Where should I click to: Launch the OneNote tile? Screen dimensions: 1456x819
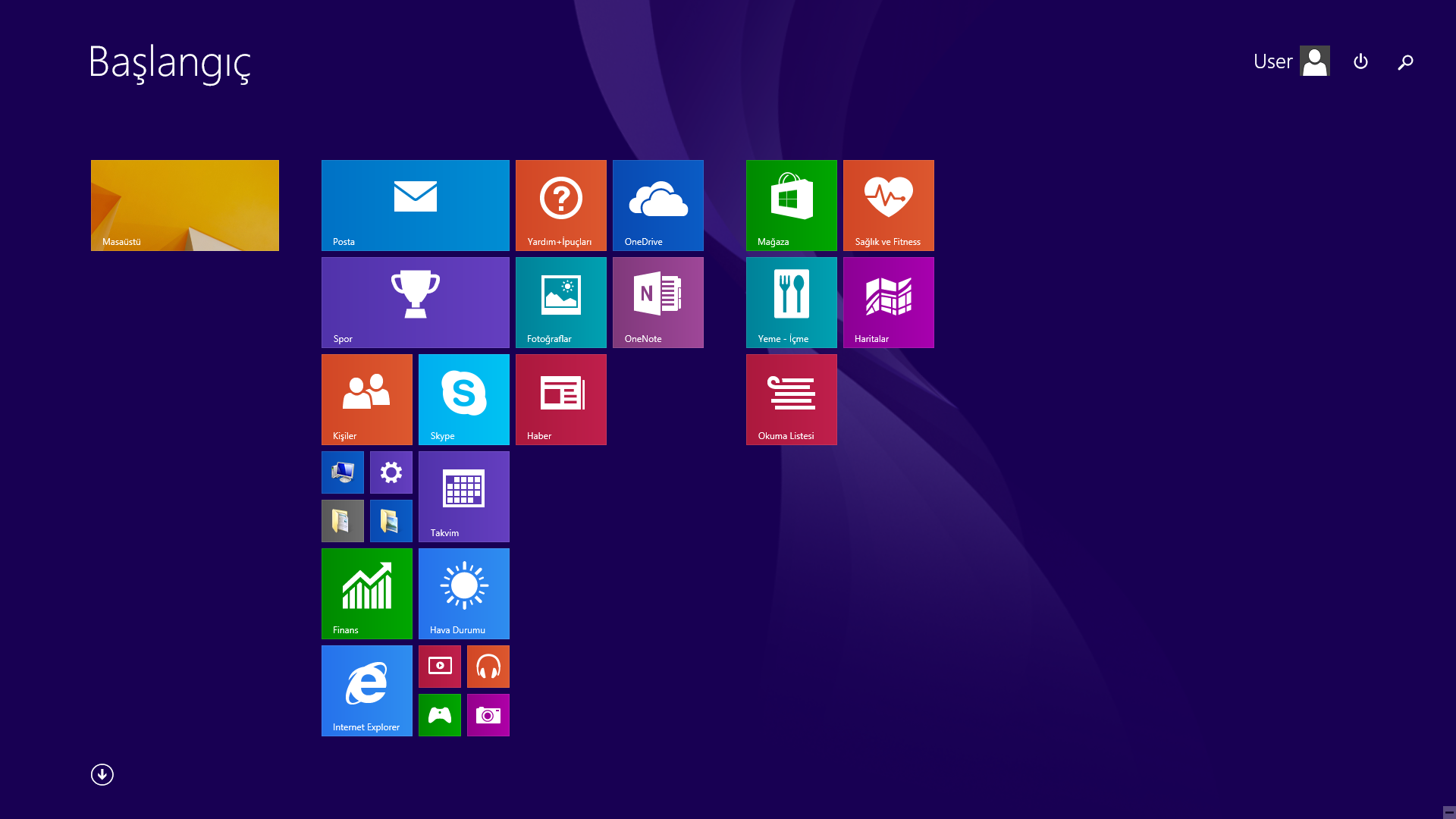(x=657, y=302)
